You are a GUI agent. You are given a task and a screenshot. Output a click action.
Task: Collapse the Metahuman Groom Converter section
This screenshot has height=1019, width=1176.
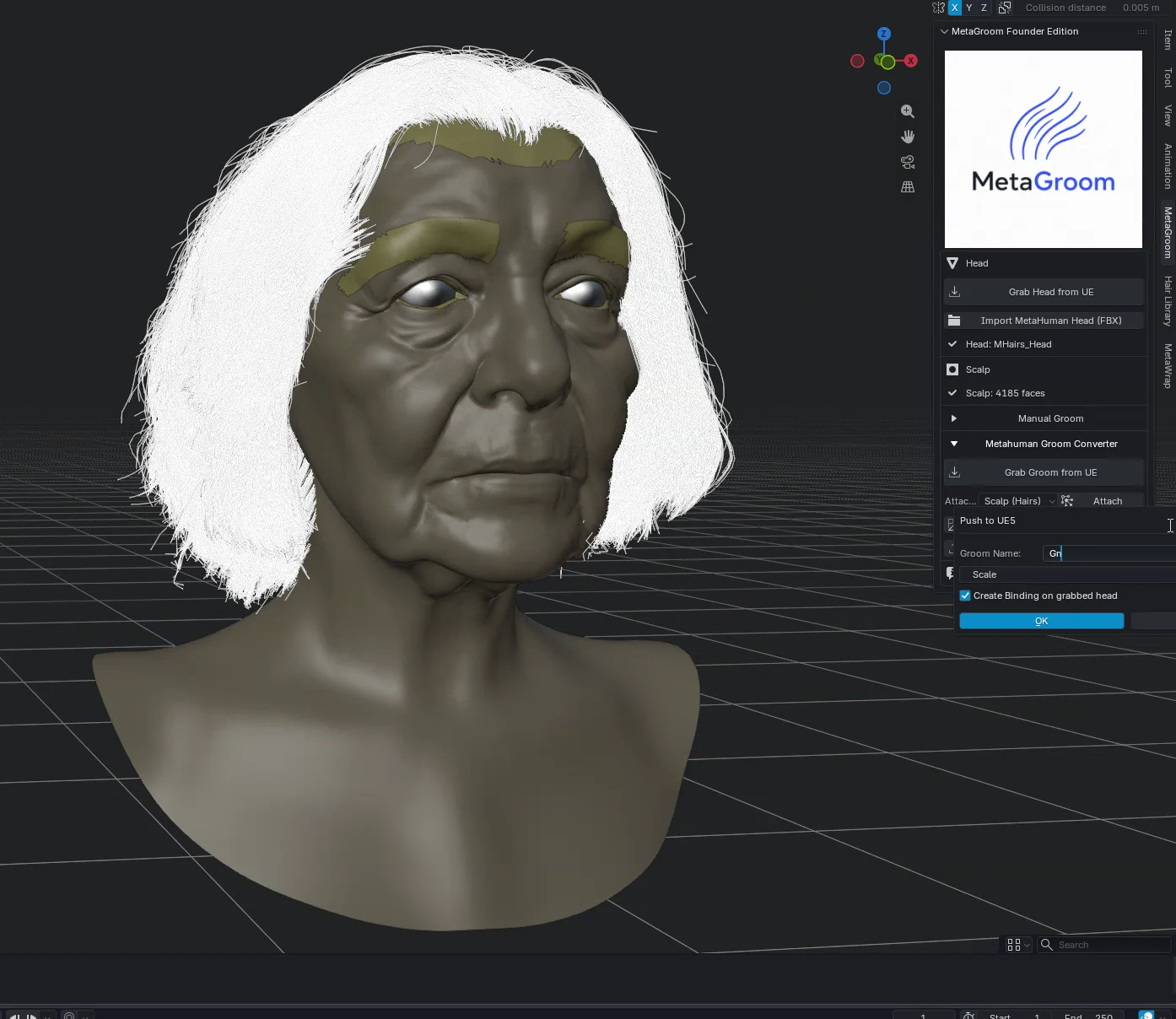(x=1044, y=444)
